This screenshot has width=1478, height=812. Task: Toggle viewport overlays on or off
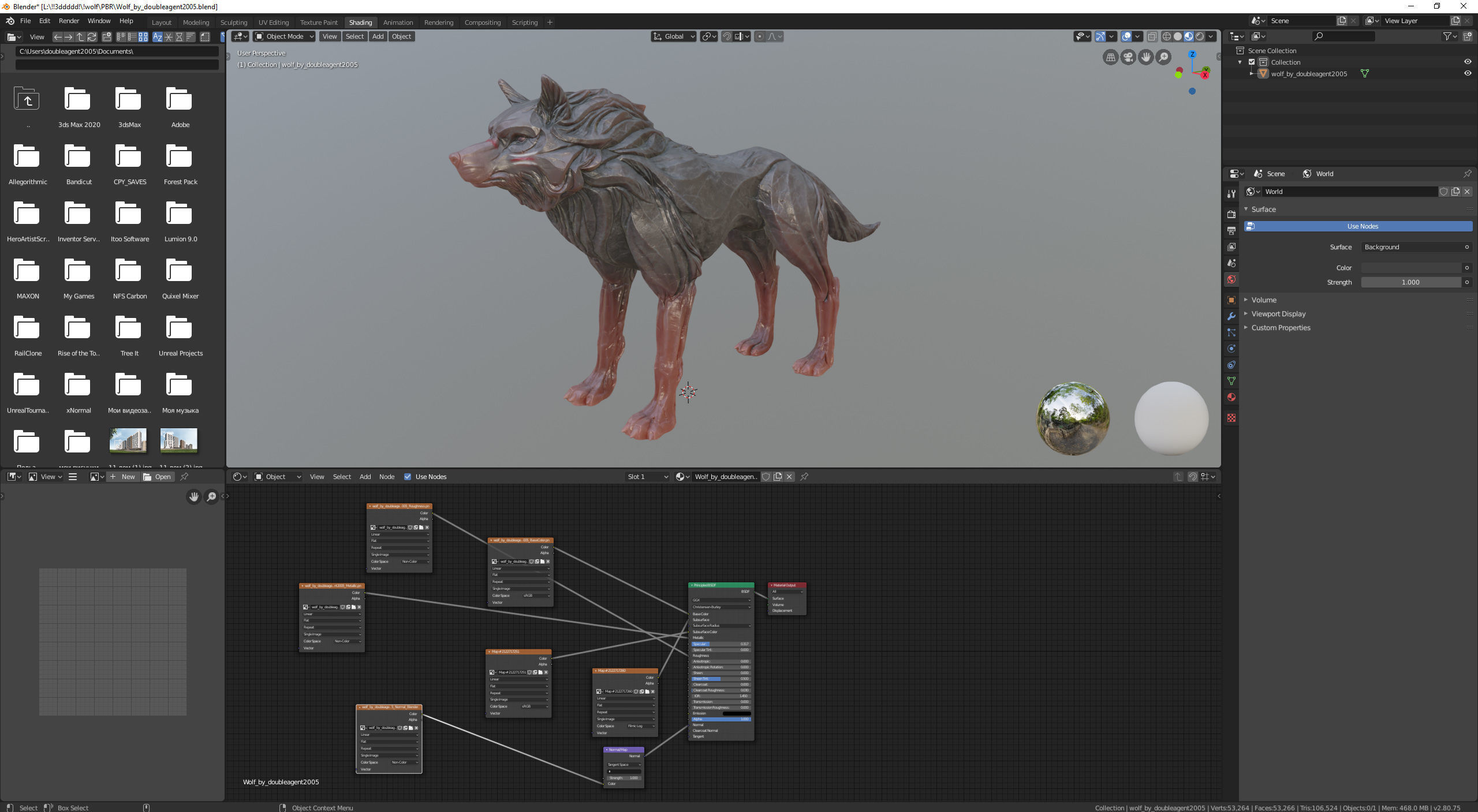(x=1126, y=36)
